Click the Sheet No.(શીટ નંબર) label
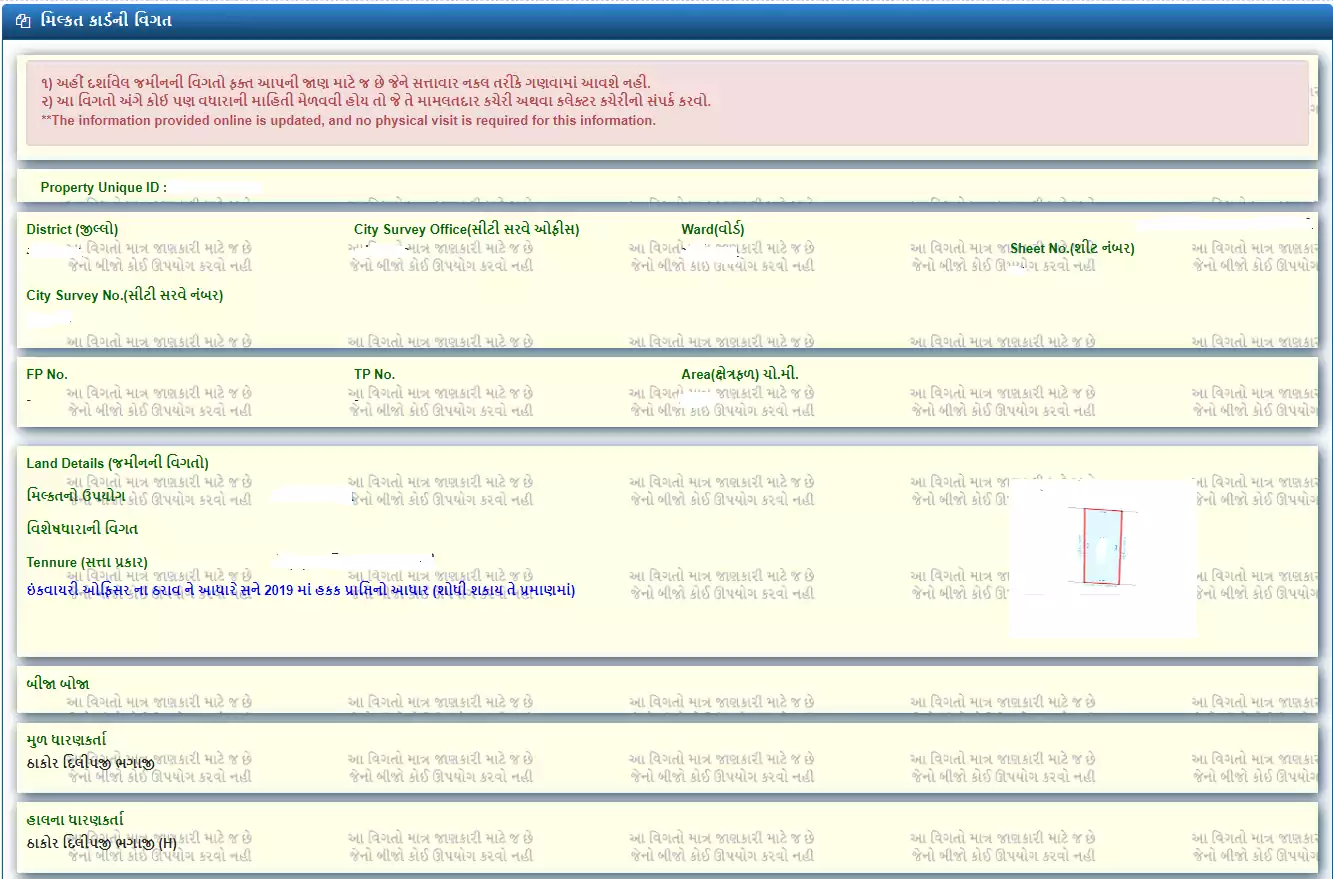This screenshot has width=1333, height=879. click(1072, 248)
